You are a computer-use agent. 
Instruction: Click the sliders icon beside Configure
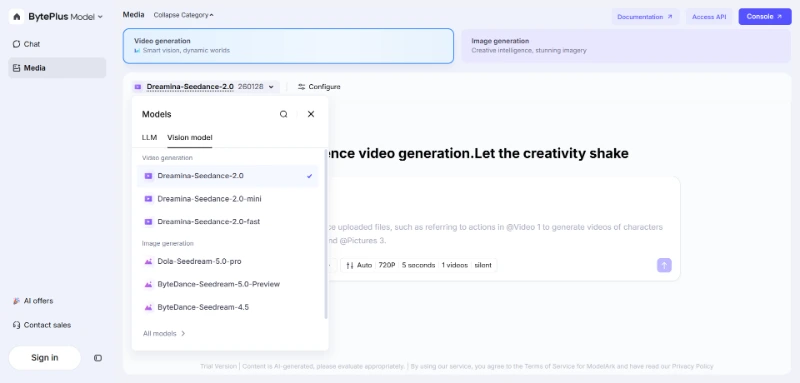coord(302,87)
